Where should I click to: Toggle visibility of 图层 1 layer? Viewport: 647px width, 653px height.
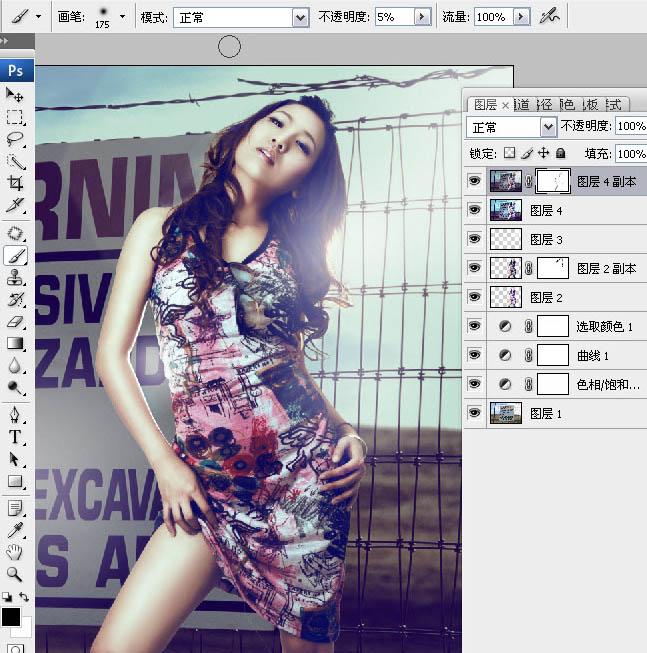(474, 413)
